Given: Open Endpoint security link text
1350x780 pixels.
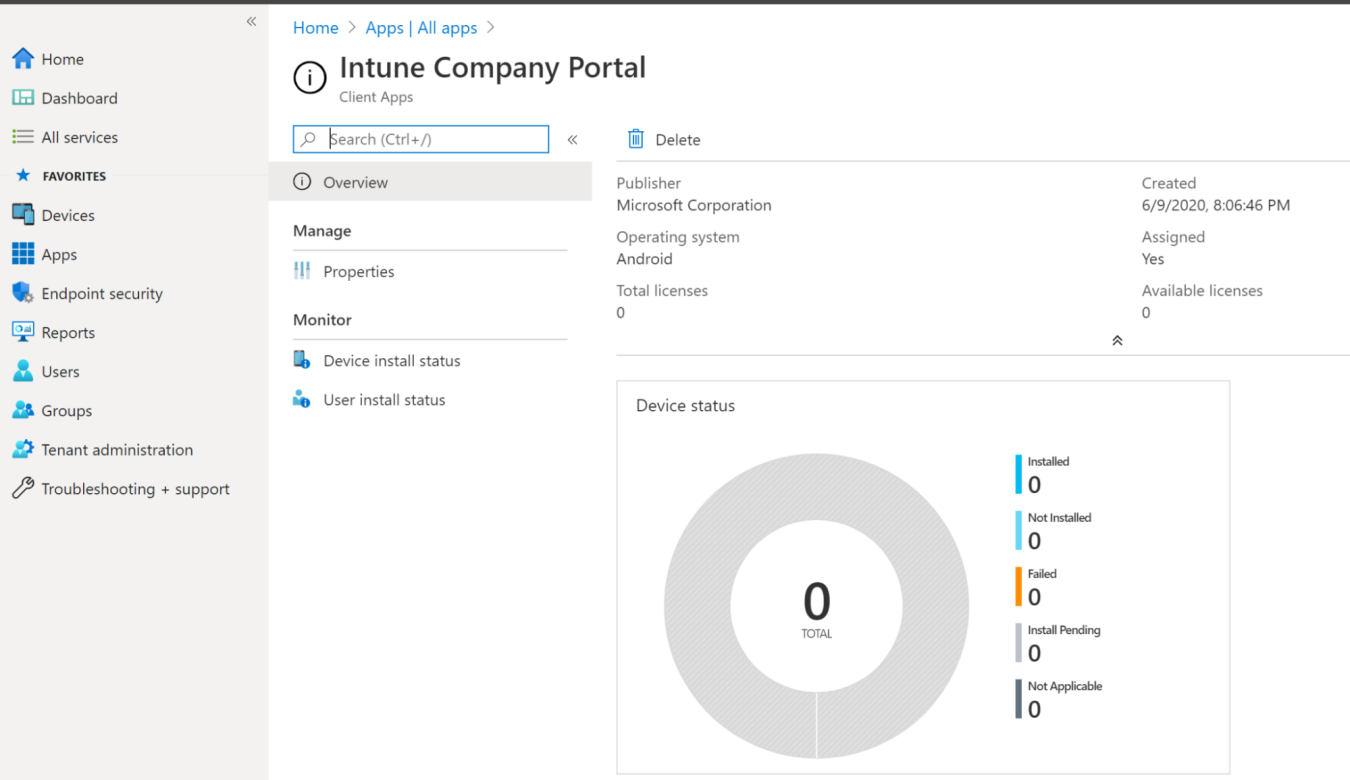Looking at the screenshot, I should tap(102, 293).
